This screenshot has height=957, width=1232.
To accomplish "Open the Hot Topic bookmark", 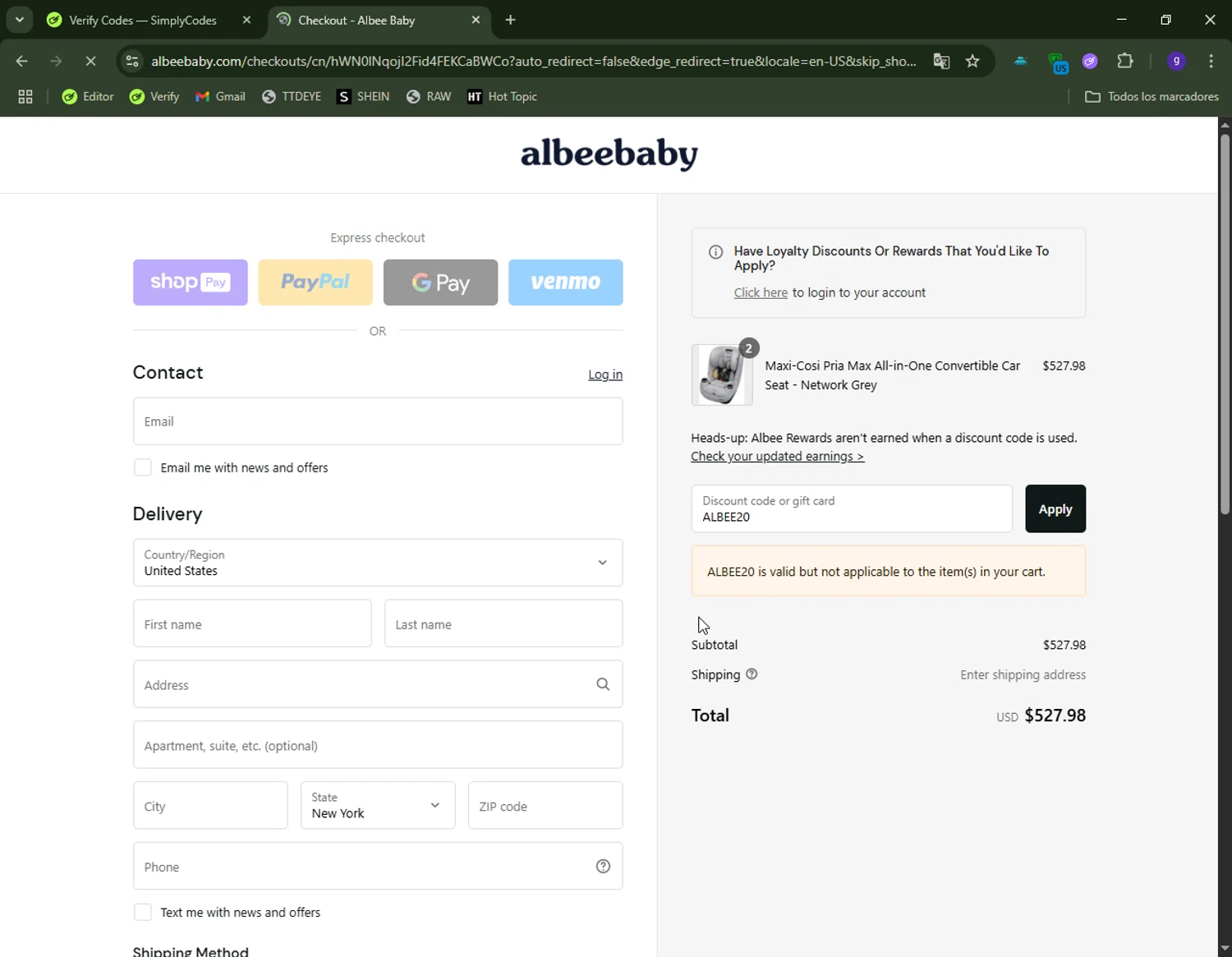I will pos(502,97).
